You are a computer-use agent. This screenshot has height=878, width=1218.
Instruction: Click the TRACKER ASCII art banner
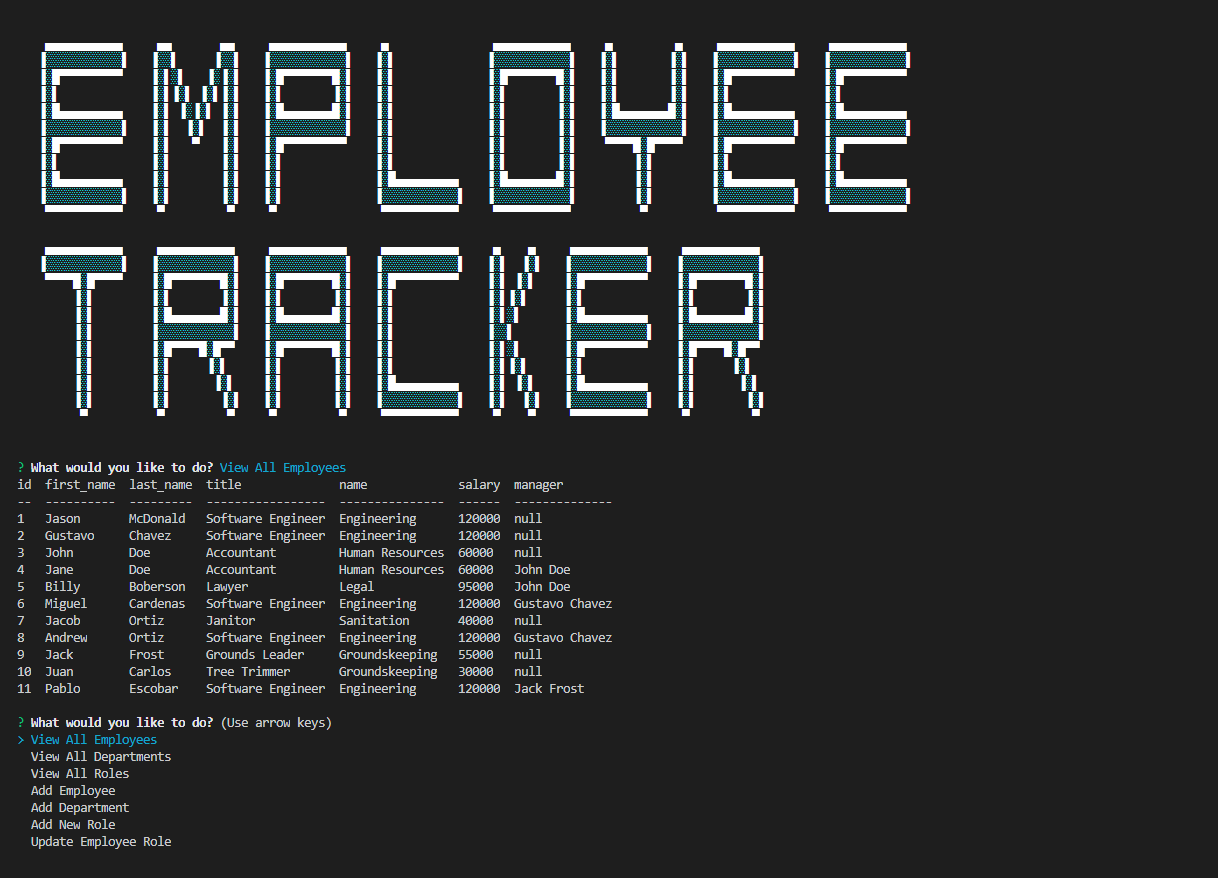pyautogui.click(x=402, y=331)
